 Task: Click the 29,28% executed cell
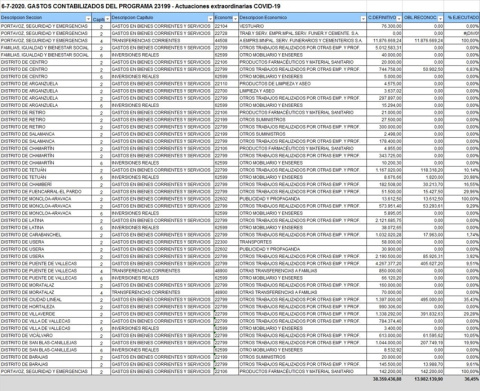click(x=462, y=314)
